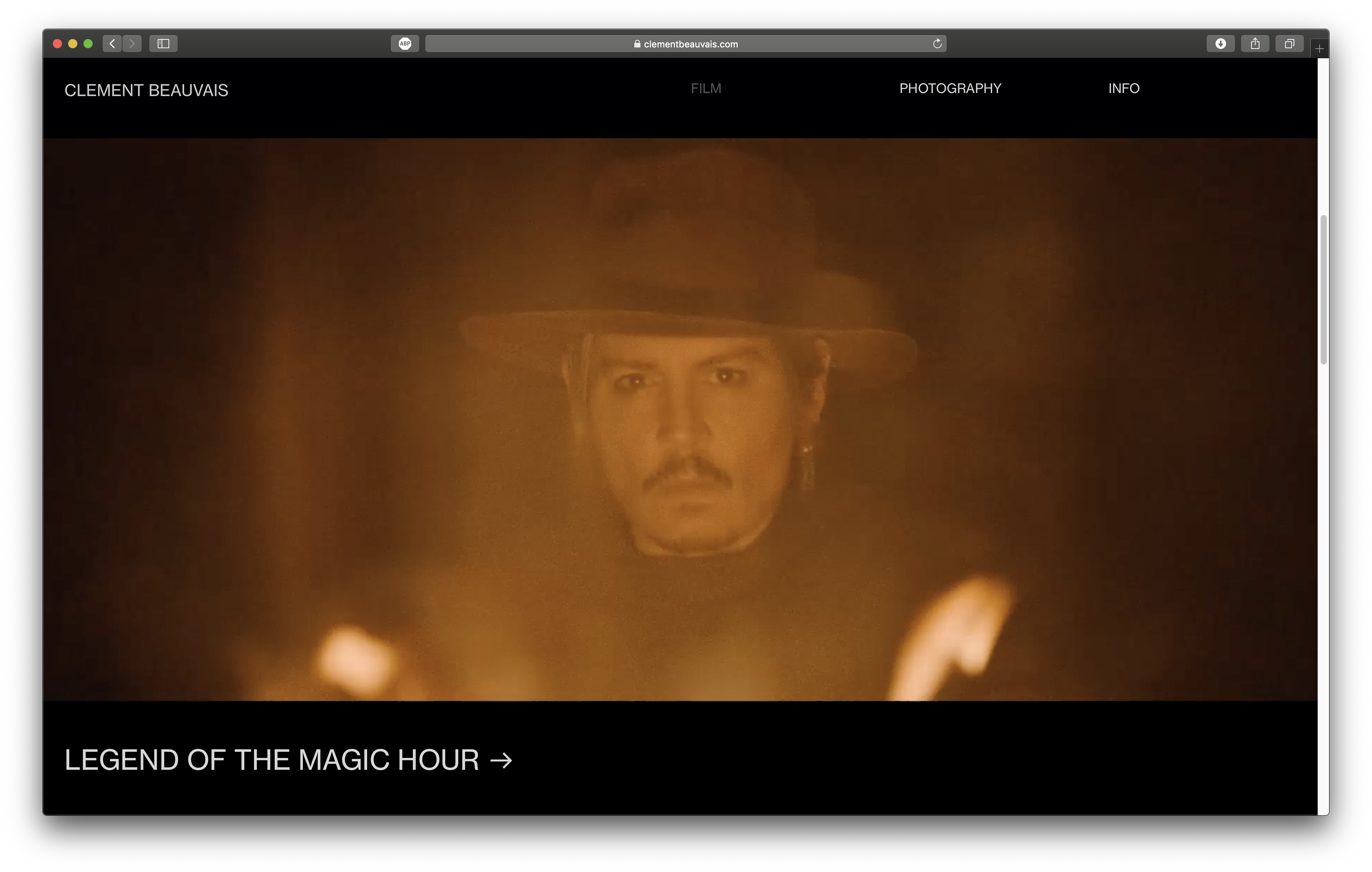Viewport: 1372px width, 872px height.
Task: Minimize the Safari window with the yellow button
Action: (x=73, y=44)
